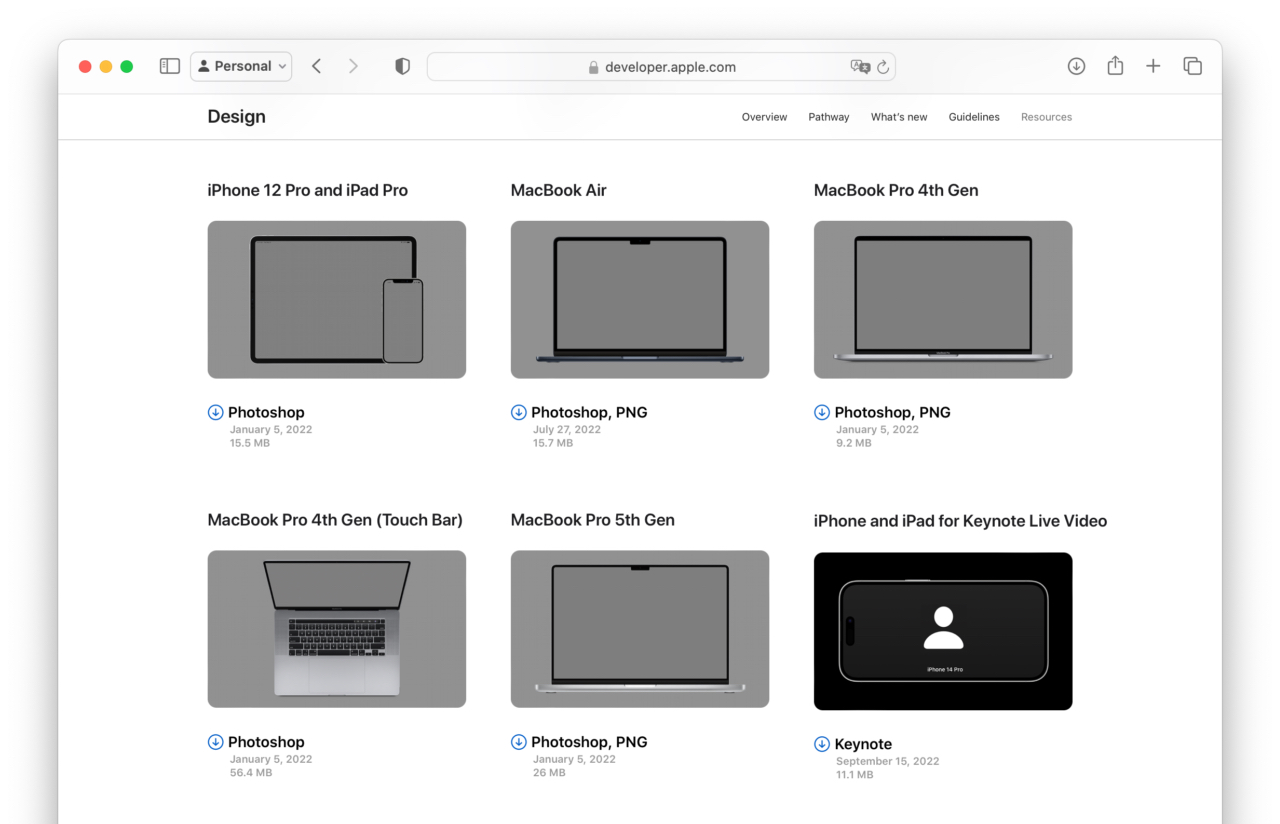Click download icon for iPhone 12 Pro Photoshop
The width and height of the screenshot is (1280, 824).
point(215,412)
